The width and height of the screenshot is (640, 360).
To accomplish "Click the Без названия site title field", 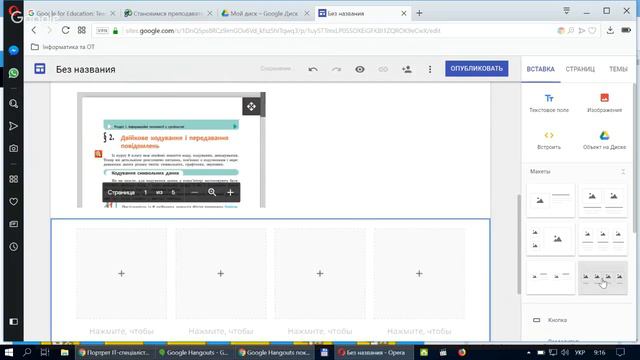I will (86, 69).
